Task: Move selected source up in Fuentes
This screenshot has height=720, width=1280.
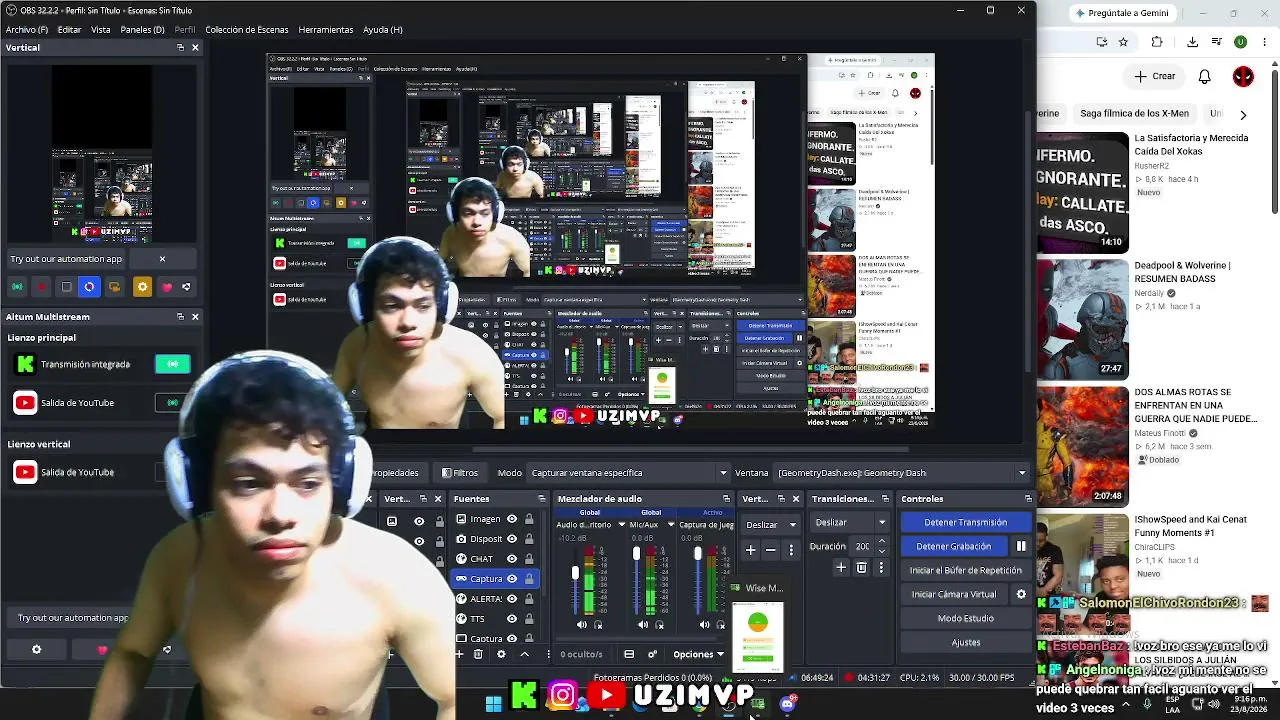Action: (x=524, y=654)
